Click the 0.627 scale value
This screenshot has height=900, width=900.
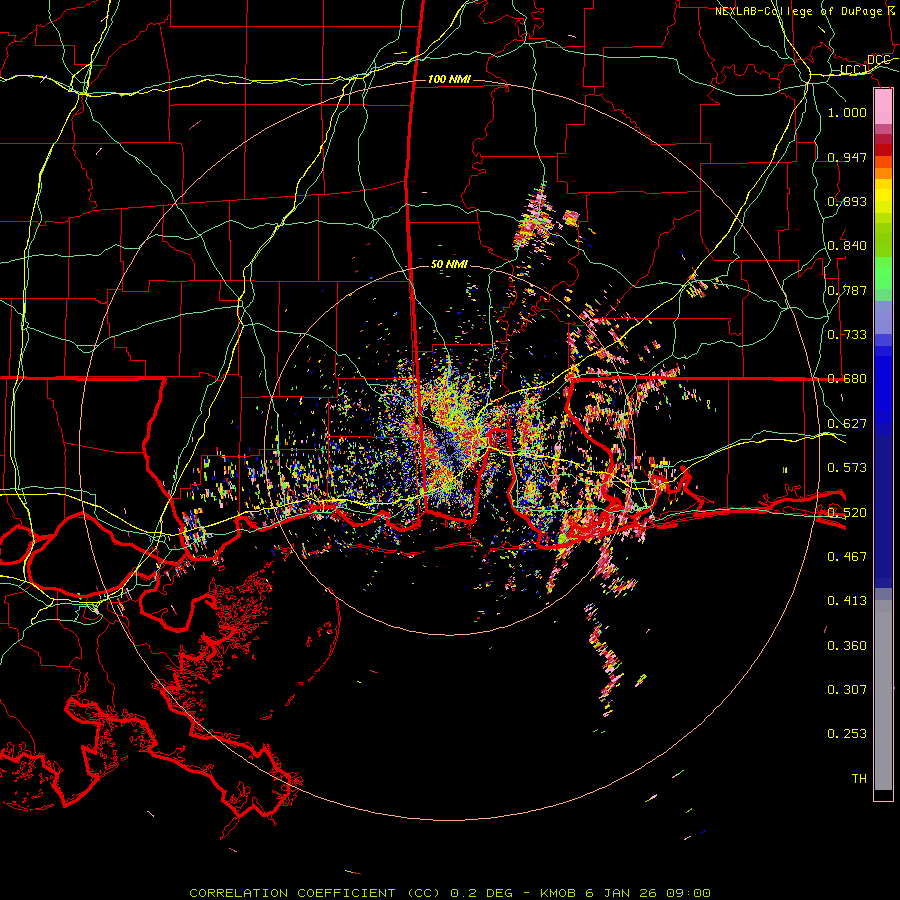pyautogui.click(x=847, y=424)
